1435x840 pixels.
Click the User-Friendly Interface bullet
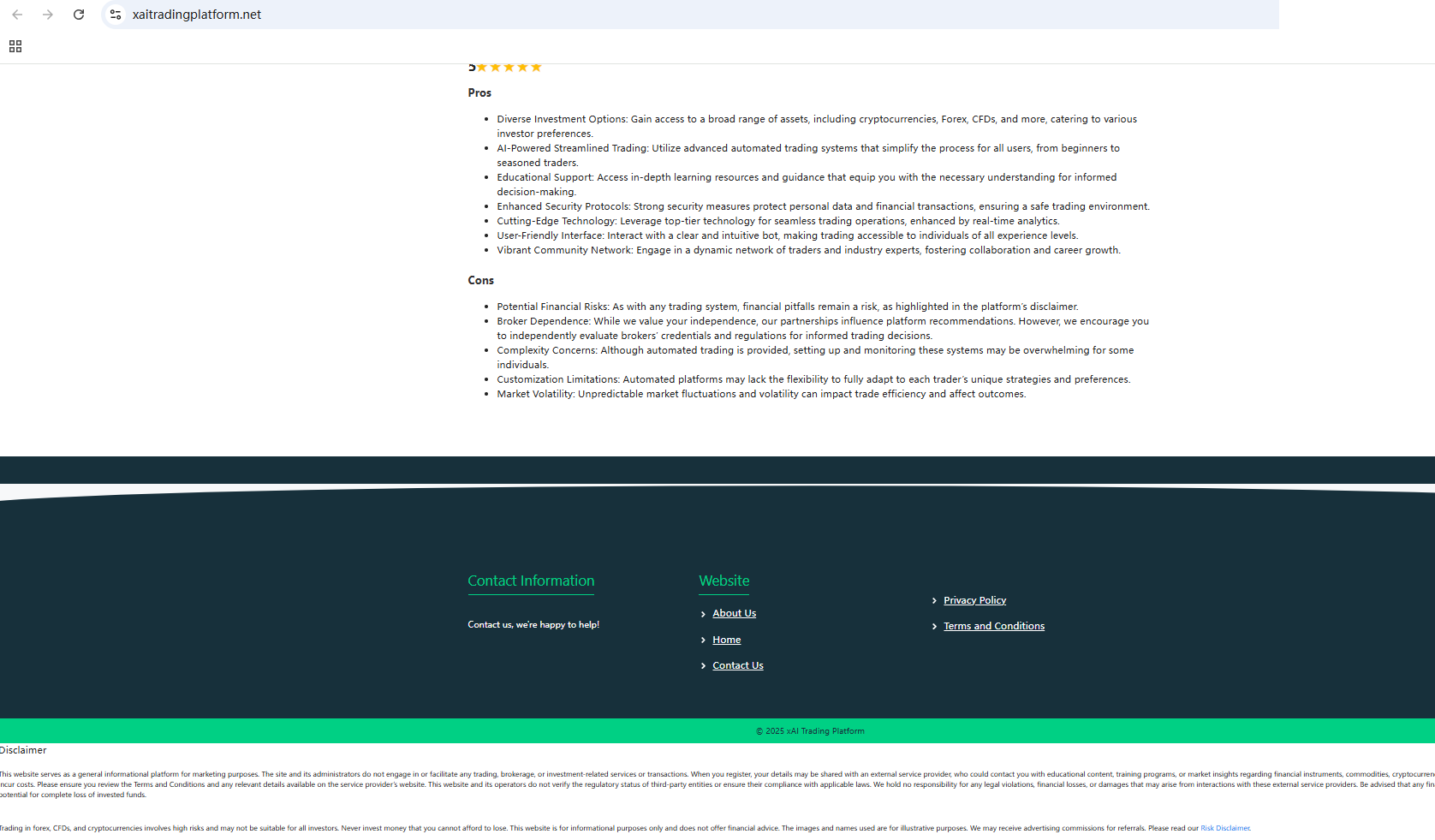coord(787,235)
